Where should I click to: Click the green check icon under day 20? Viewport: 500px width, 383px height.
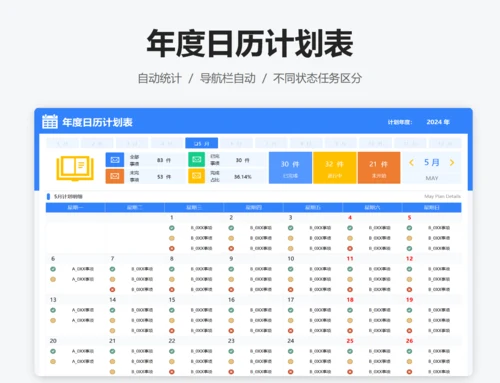point(53,351)
